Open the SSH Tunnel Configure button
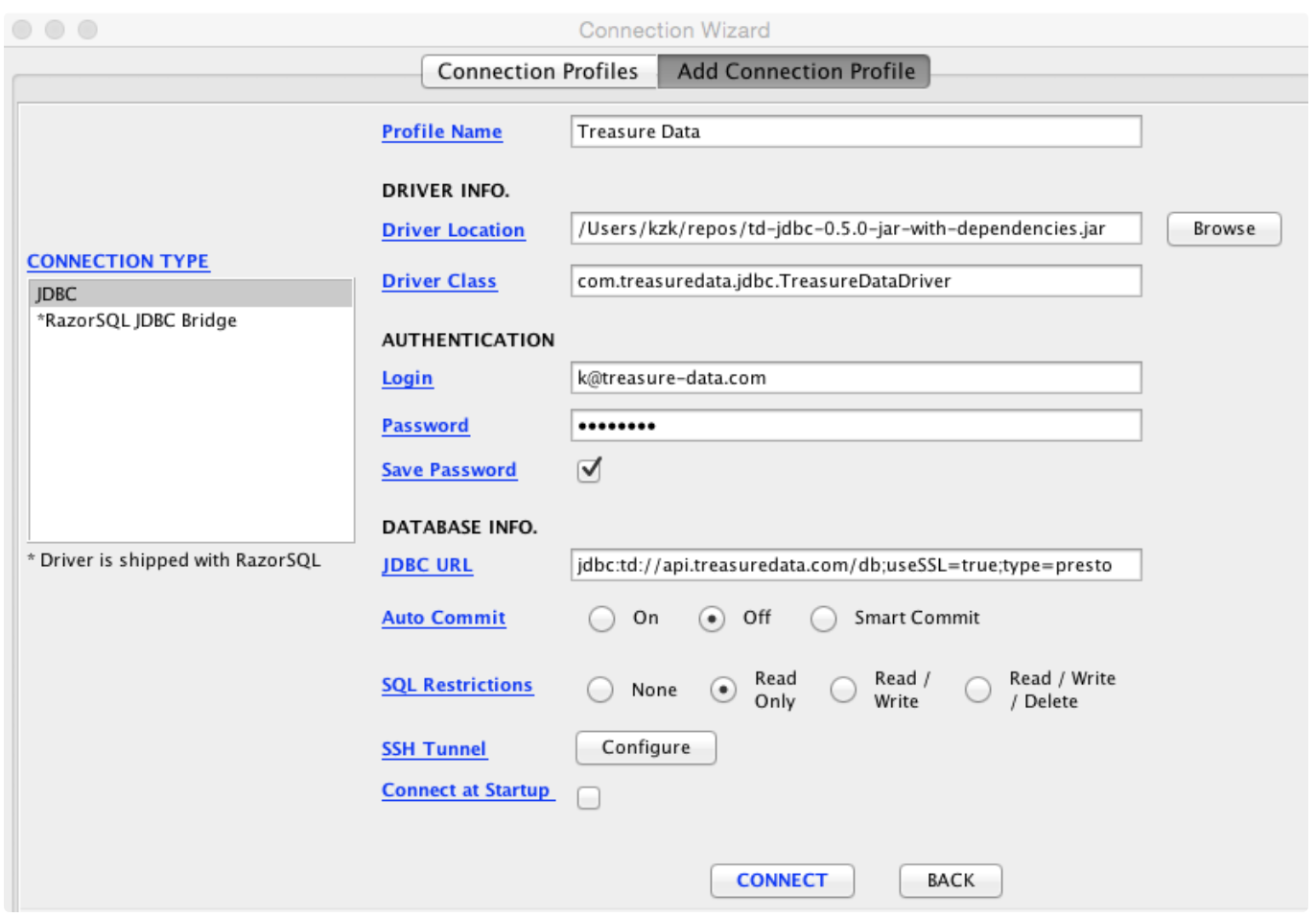 point(646,748)
